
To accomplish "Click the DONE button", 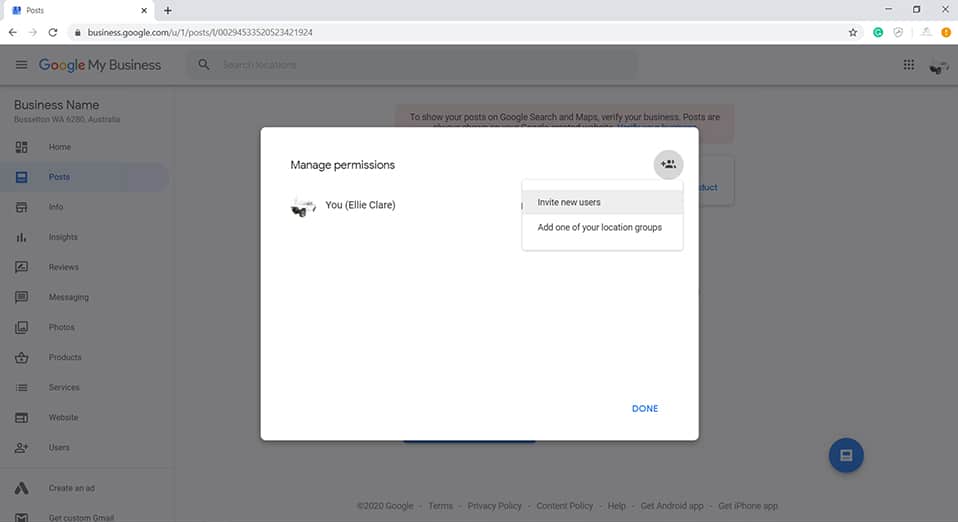I will (645, 408).
